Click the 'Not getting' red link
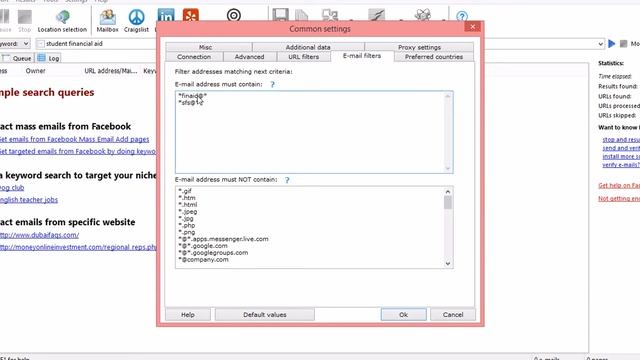Screen dimensions: 640x360 [x=619, y=198]
